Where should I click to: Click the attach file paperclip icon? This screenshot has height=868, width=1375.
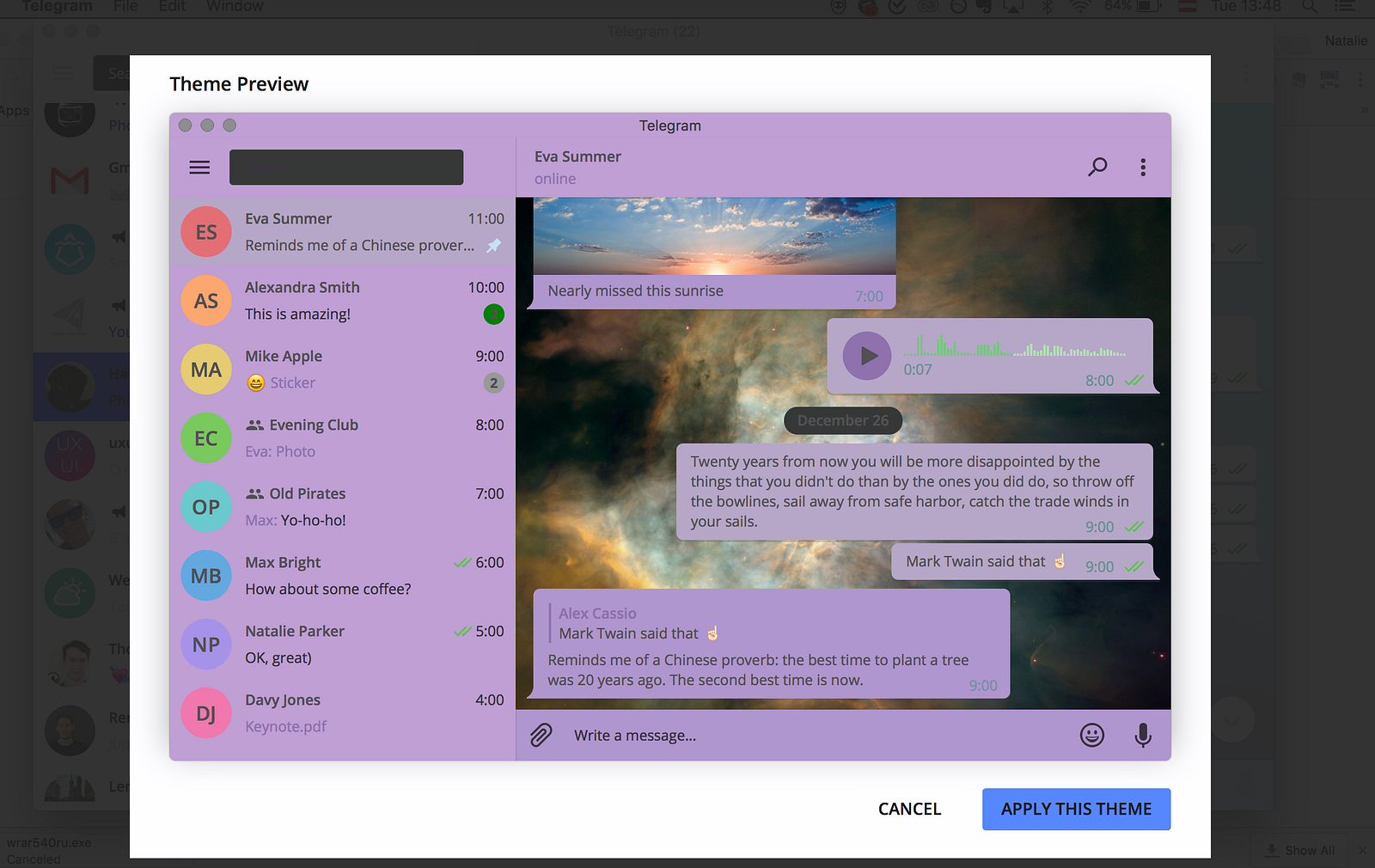coord(541,736)
